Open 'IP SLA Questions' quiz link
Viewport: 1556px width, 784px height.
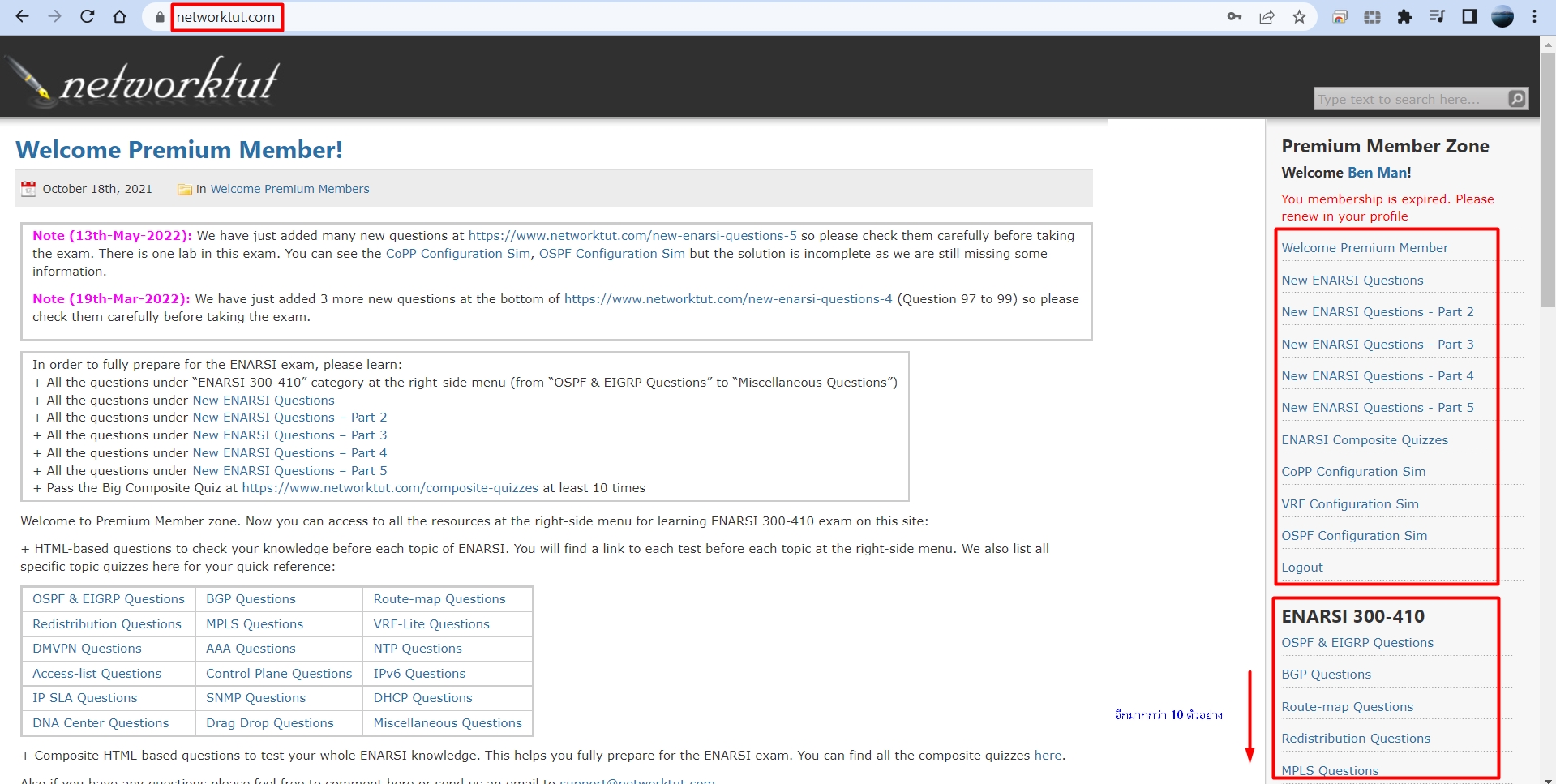85,698
